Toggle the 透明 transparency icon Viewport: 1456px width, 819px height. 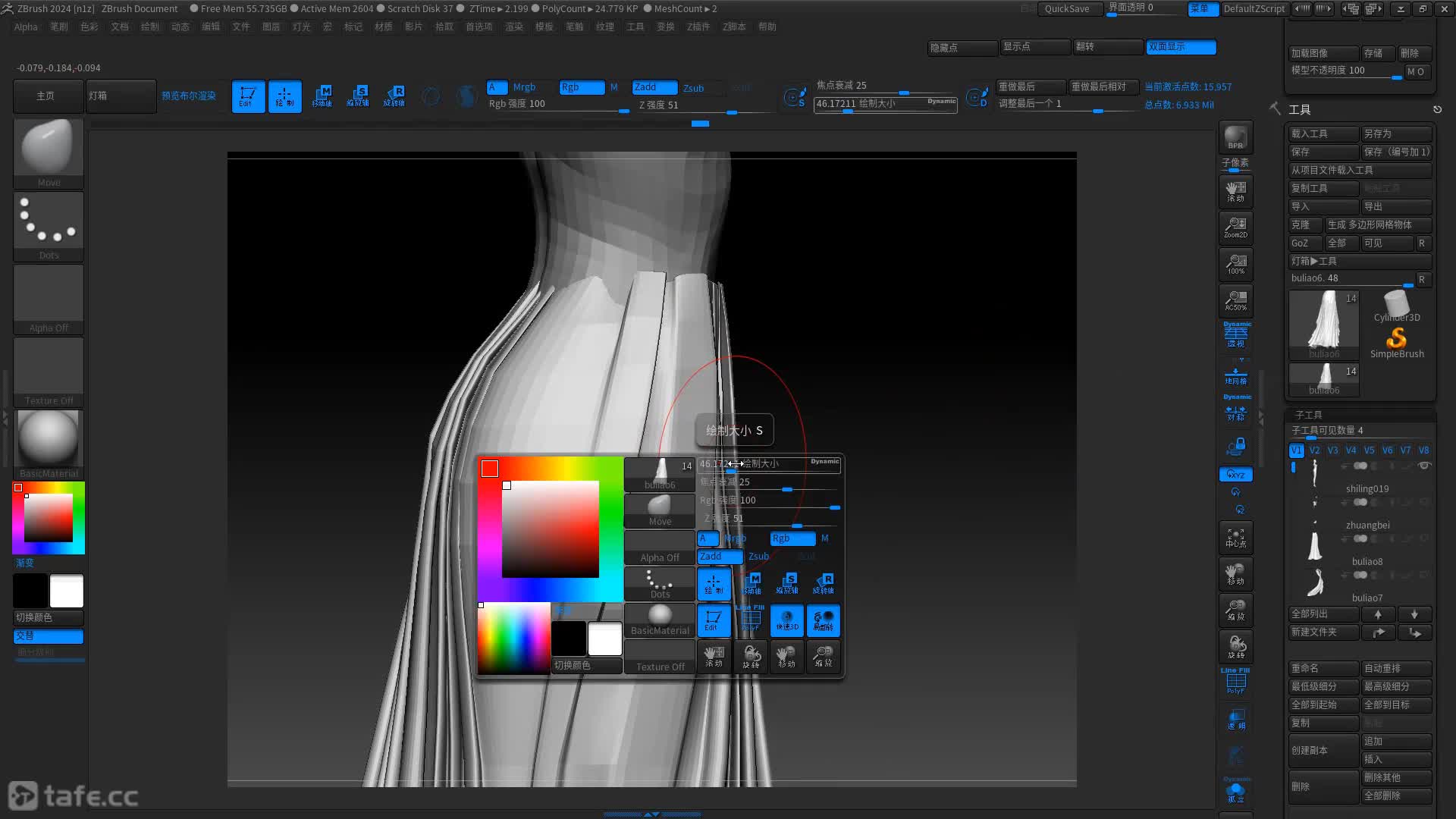[1235, 719]
